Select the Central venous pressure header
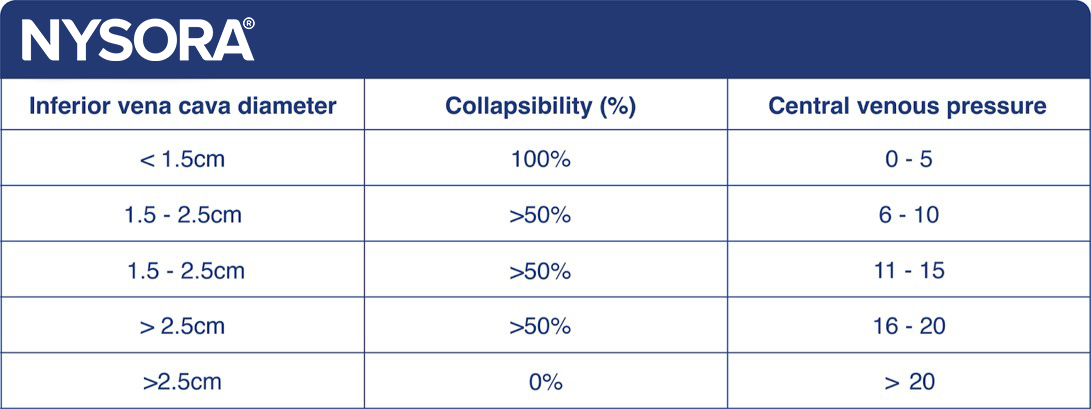Image resolution: width=1091 pixels, height=409 pixels. [907, 106]
